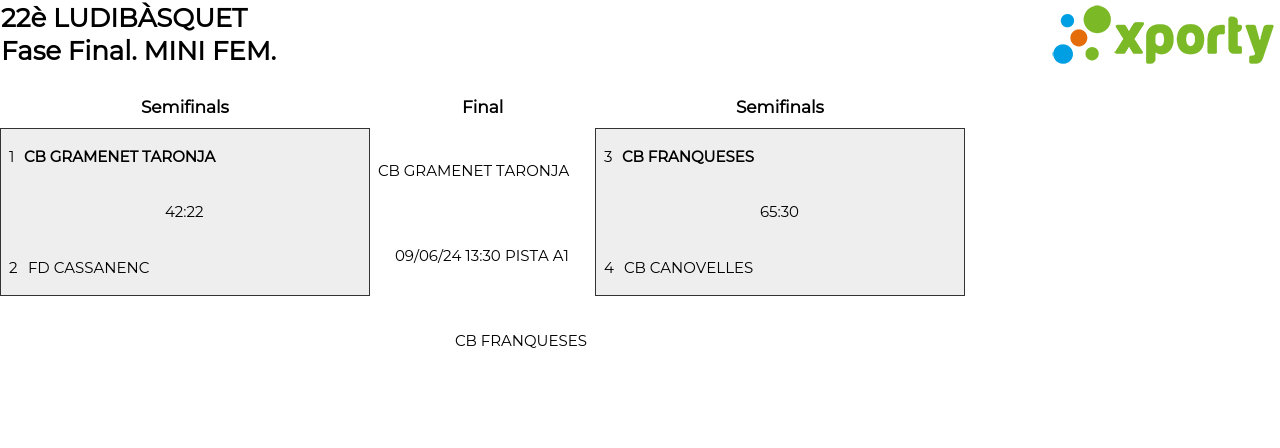Viewport: 1280px width, 448px height.
Task: Click the 22è LUDIBÀSQUET tournament title
Action: click(125, 18)
